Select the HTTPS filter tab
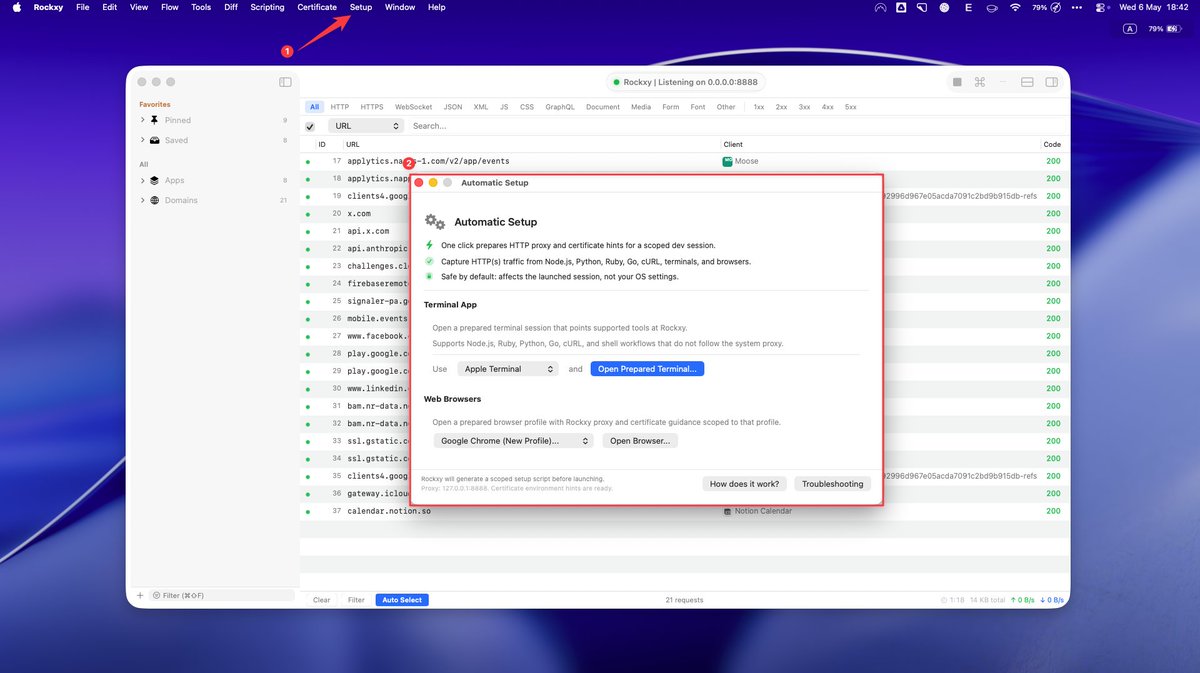 pyautogui.click(x=372, y=107)
